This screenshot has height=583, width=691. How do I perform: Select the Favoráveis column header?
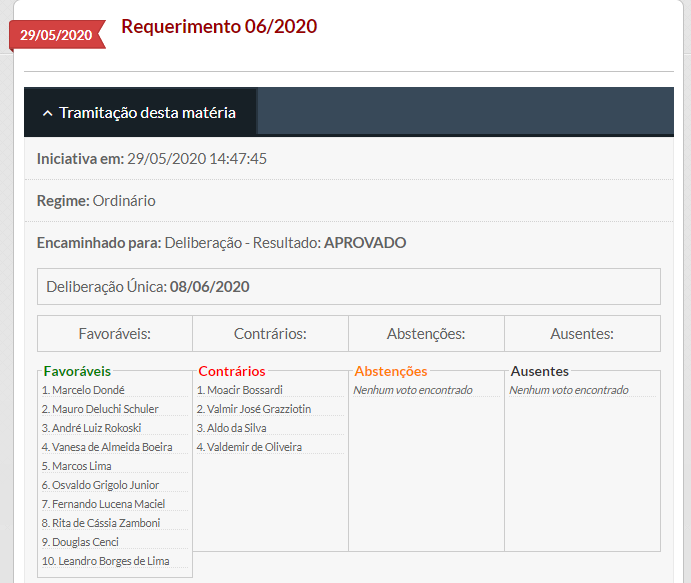click(114, 334)
